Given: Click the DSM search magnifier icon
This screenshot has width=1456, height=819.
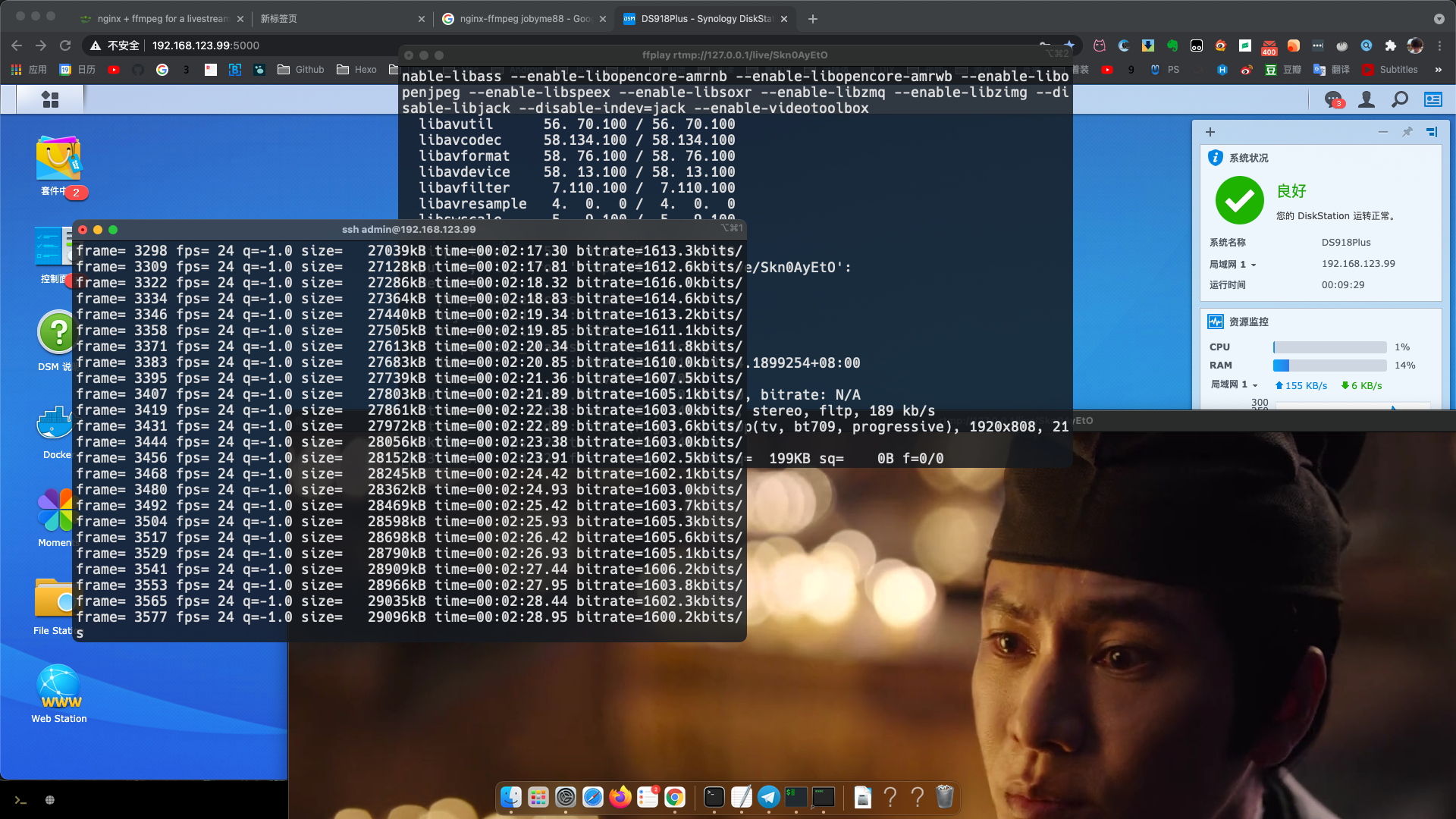Looking at the screenshot, I should (x=1400, y=99).
